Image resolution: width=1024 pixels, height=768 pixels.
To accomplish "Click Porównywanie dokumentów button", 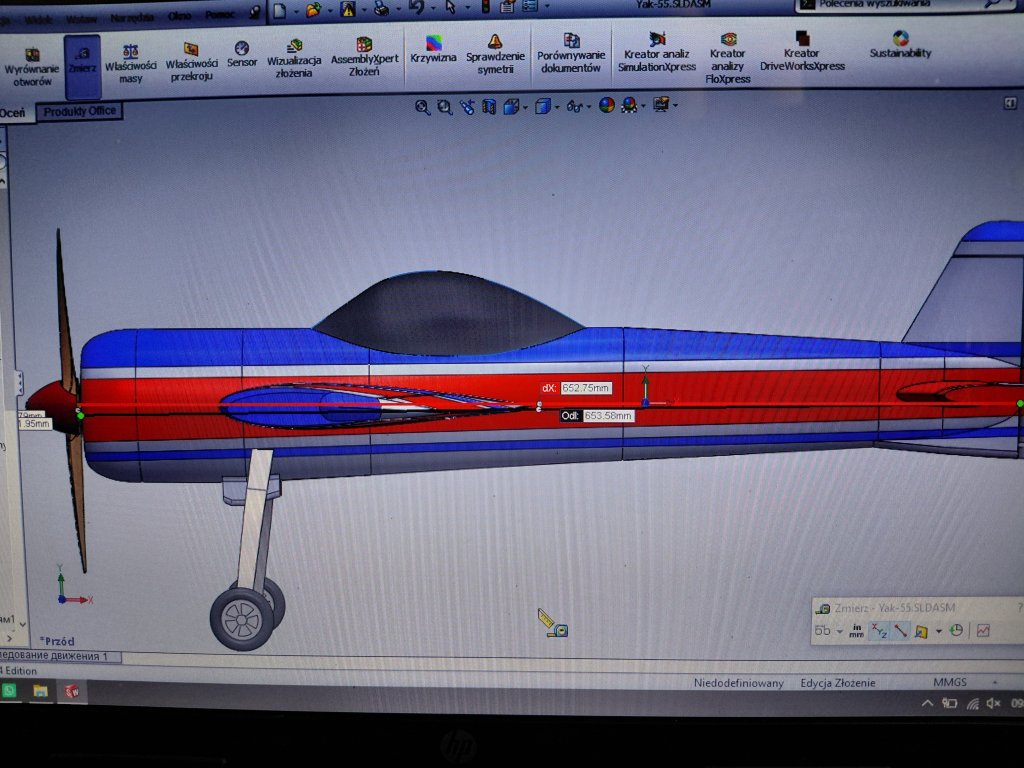I will [x=571, y=53].
